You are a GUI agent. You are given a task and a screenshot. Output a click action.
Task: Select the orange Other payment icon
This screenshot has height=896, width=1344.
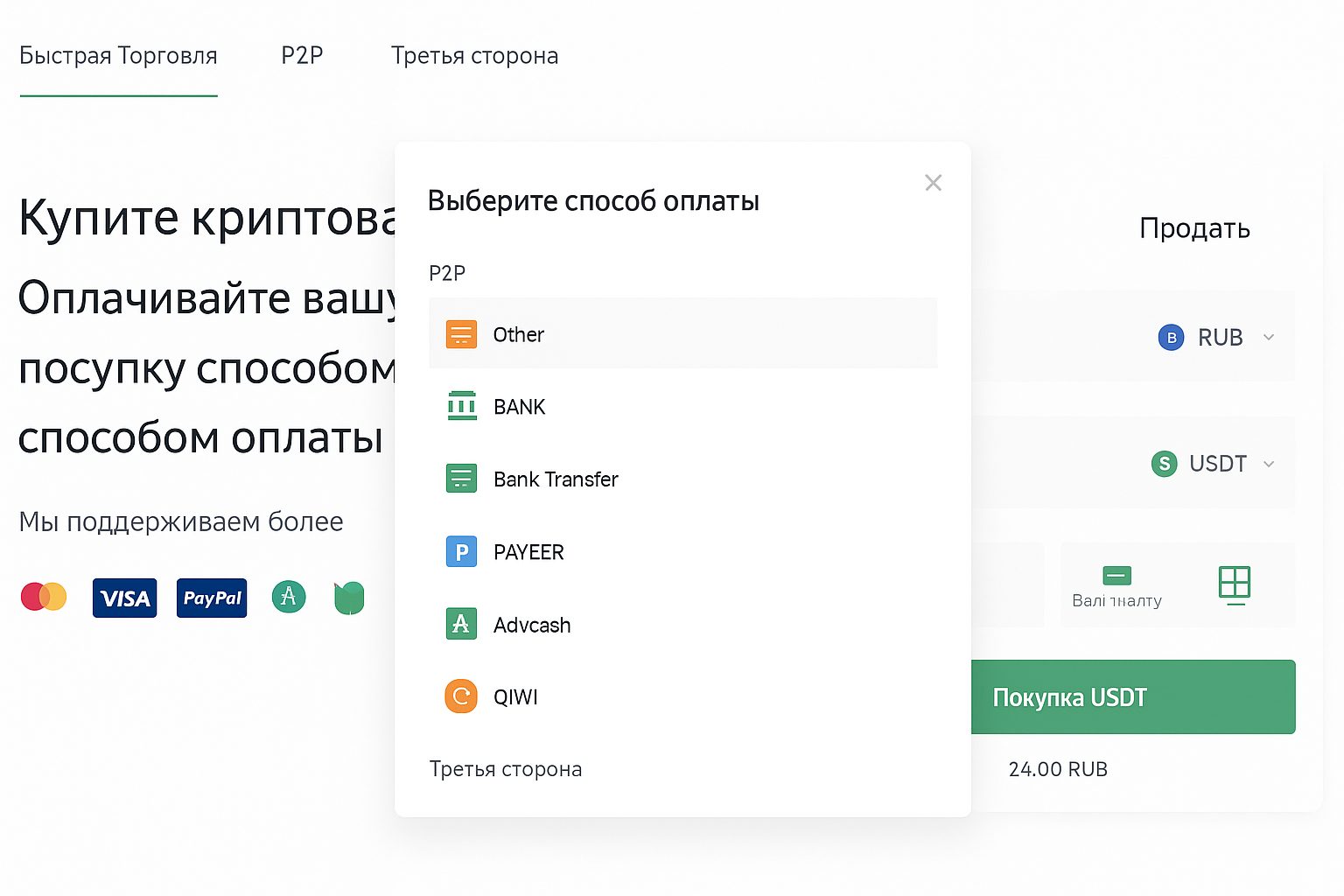[x=461, y=334]
